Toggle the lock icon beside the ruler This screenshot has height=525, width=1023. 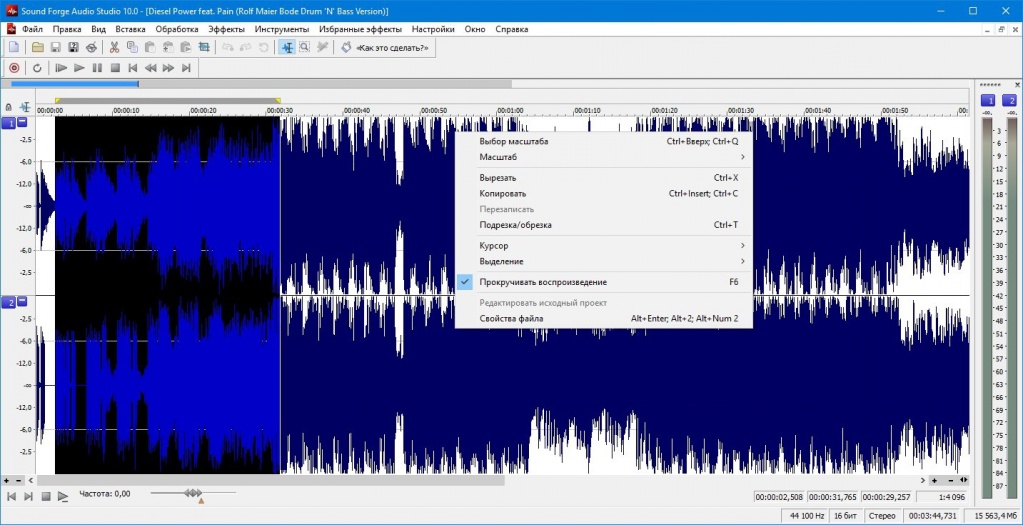pyautogui.click(x=8, y=107)
